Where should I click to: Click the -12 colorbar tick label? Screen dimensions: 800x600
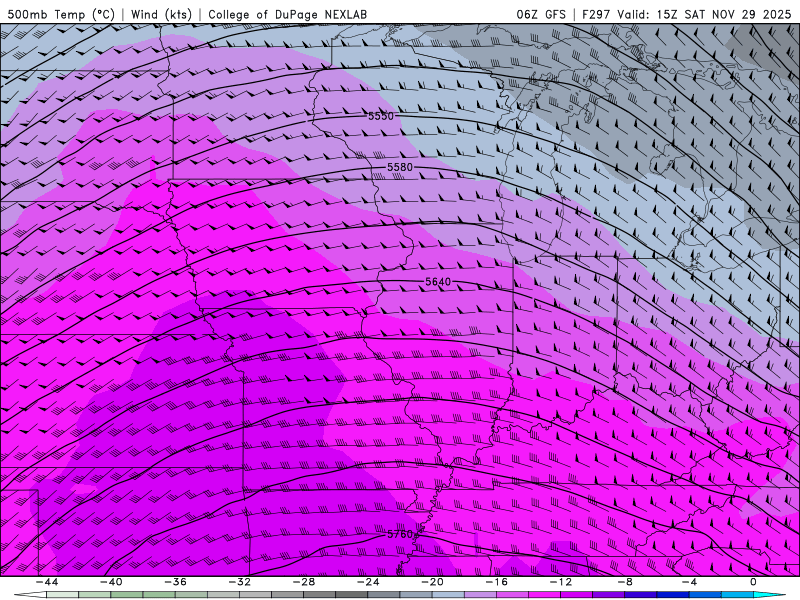pos(561,582)
